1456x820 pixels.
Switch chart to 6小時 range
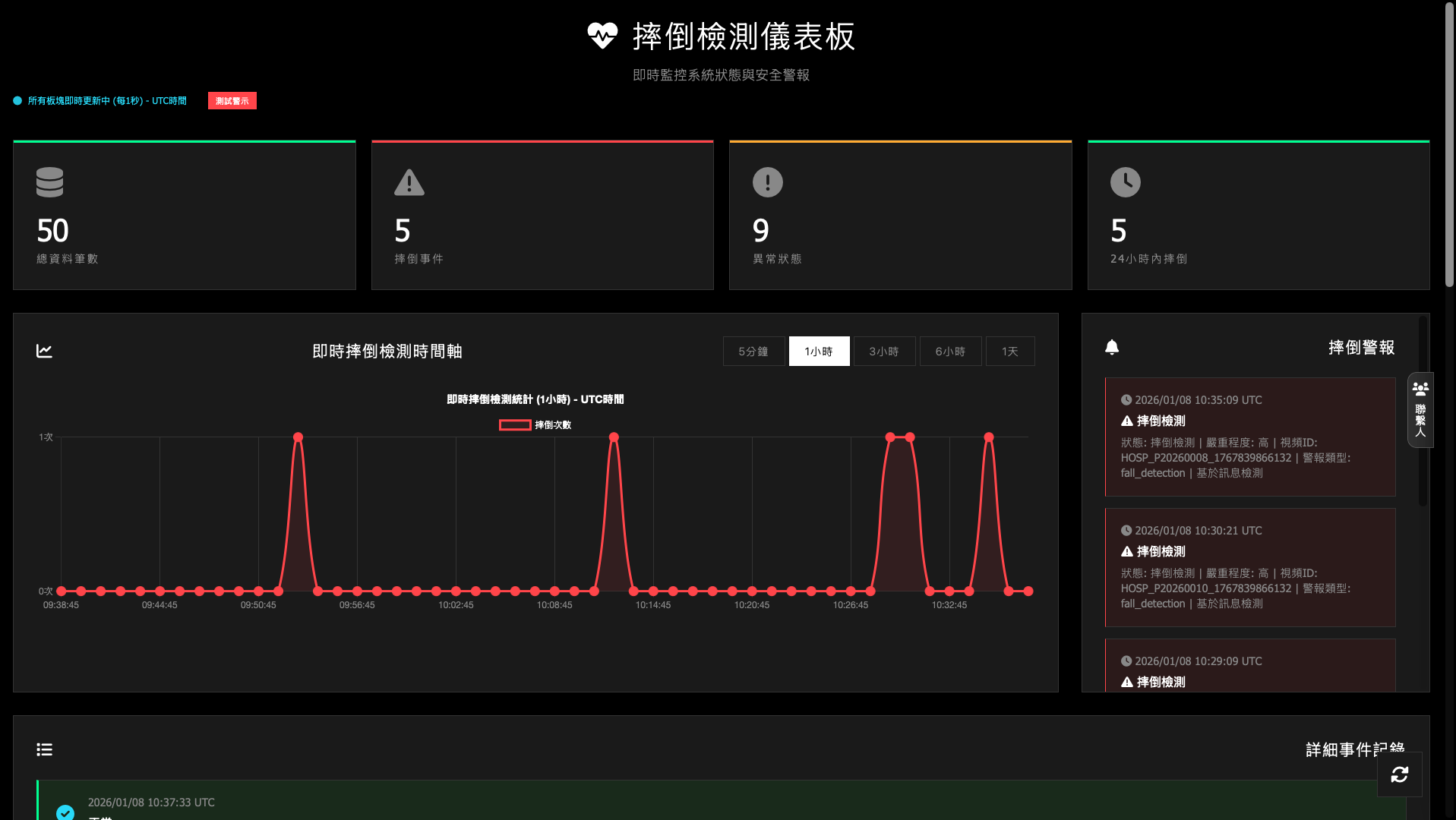(x=950, y=352)
